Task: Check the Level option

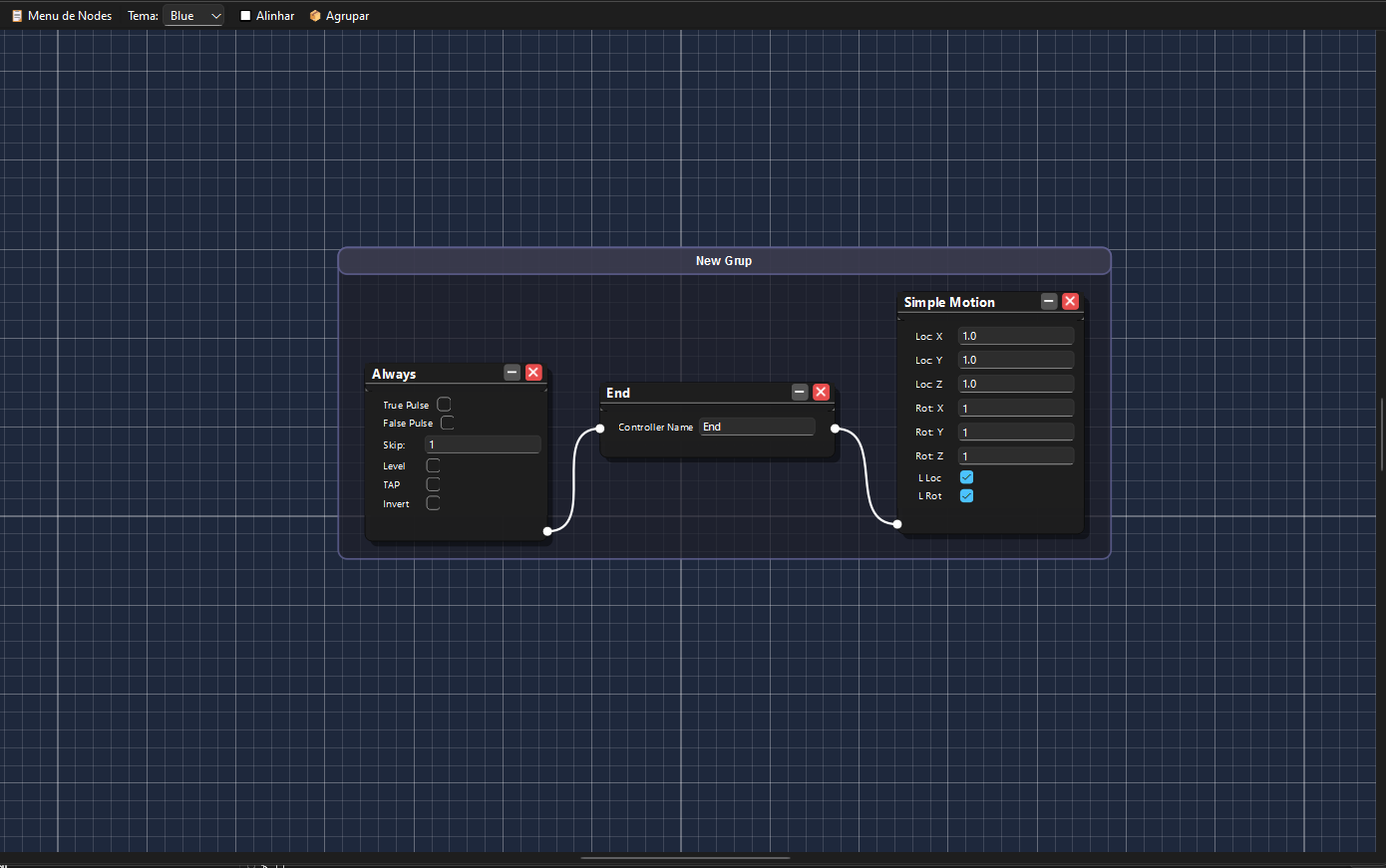Action: 433,465
